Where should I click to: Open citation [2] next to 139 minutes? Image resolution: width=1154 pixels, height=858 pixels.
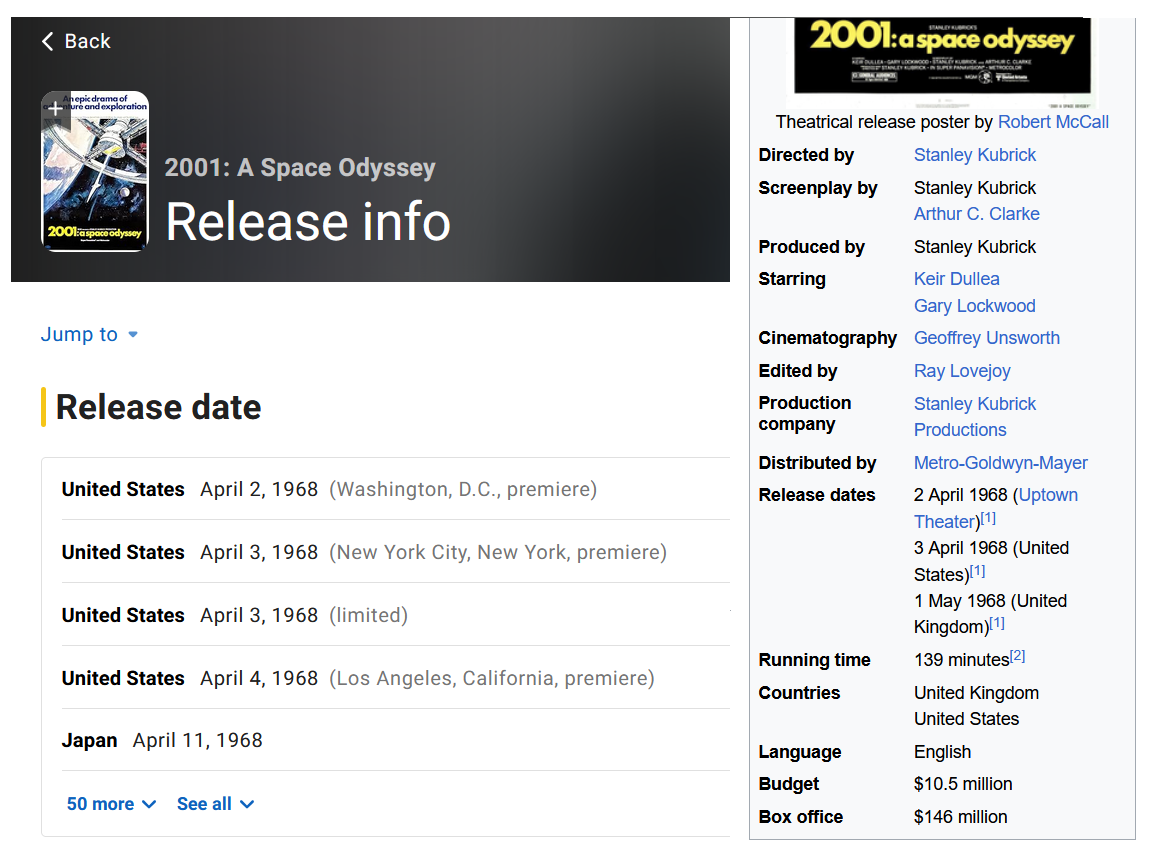tap(1017, 656)
